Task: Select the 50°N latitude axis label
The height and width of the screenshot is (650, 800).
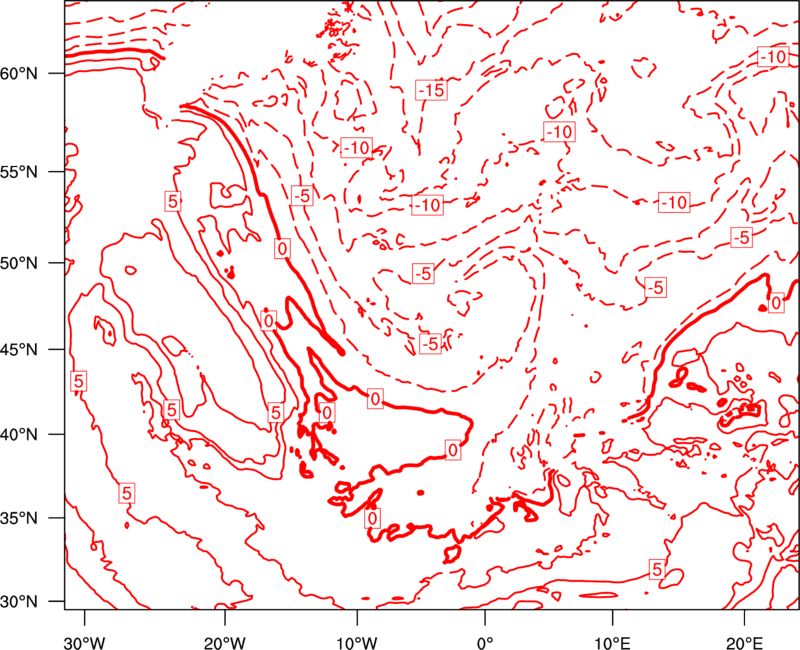Action: point(19,263)
